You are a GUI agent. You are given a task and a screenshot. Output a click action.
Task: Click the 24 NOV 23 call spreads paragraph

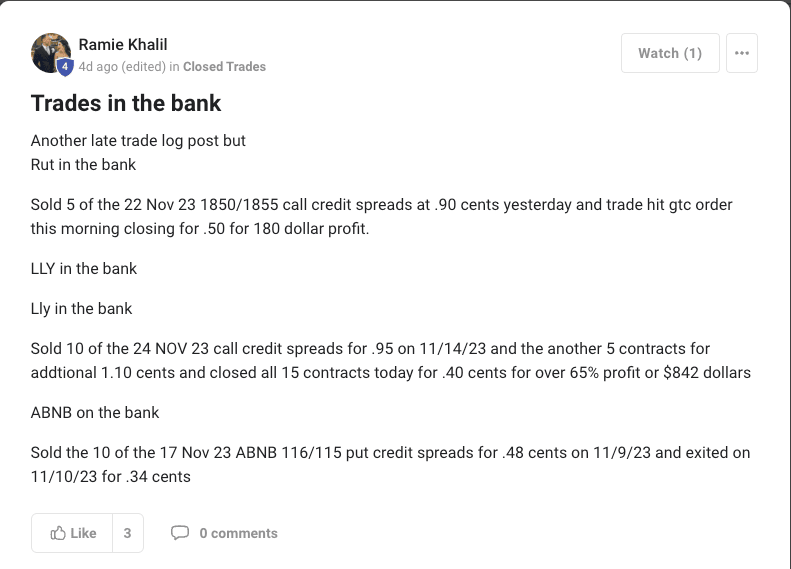click(x=390, y=360)
